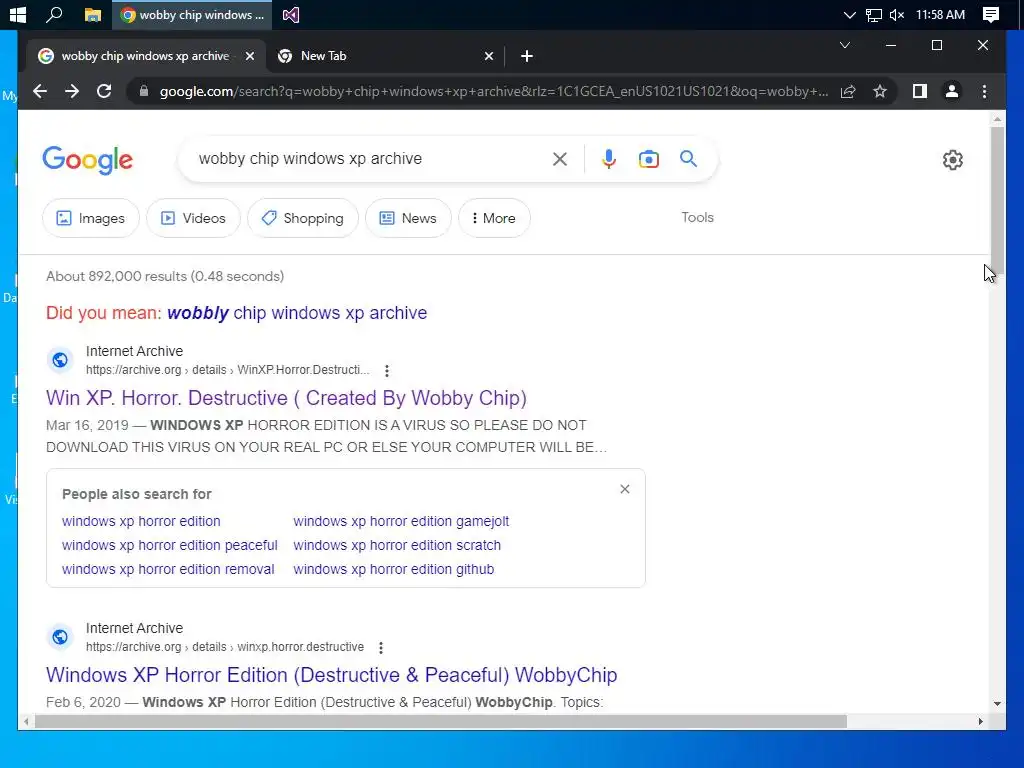Open Visual Studio from the taskbar

[x=291, y=14]
